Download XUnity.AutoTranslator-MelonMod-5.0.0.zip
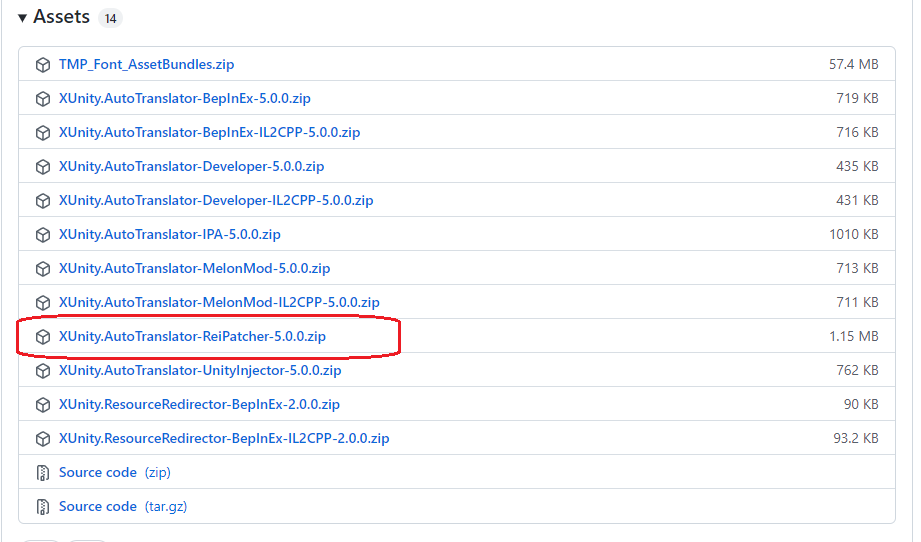The width and height of the screenshot is (921, 542). pyautogui.click(x=194, y=268)
